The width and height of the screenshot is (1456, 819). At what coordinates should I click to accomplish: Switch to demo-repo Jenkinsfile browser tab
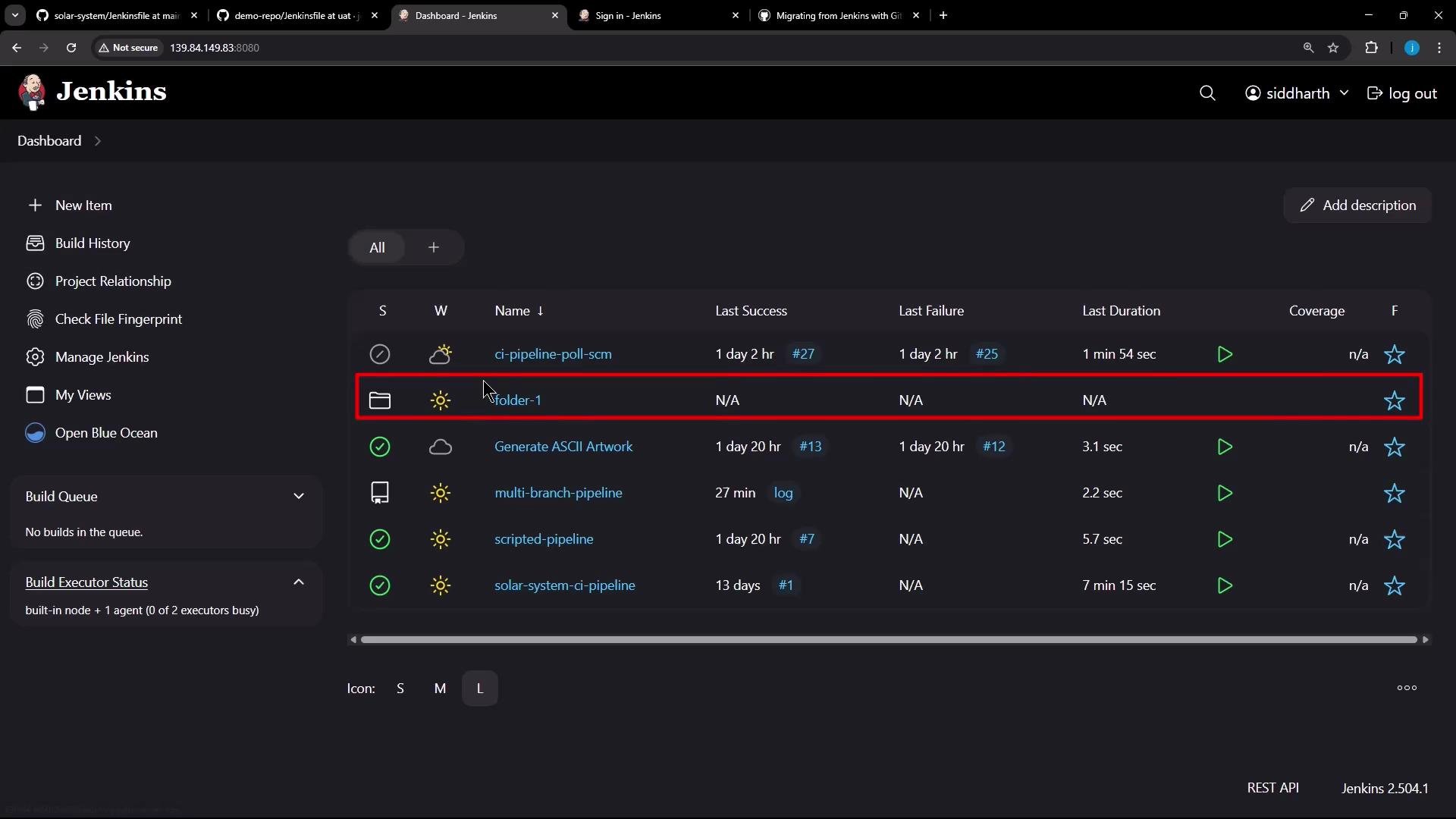click(298, 15)
